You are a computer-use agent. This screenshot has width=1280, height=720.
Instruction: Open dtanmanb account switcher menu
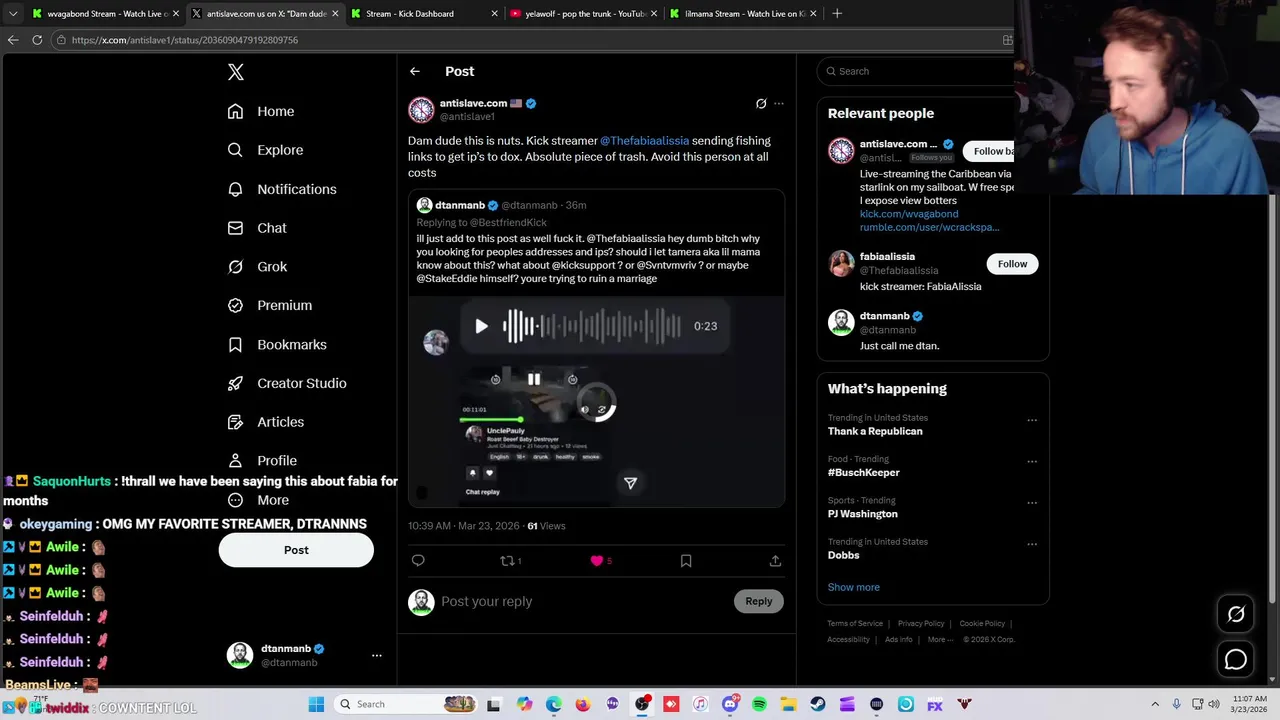coord(377,656)
